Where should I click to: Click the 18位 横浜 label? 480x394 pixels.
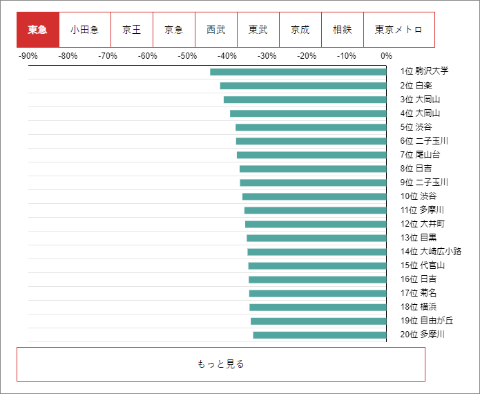point(418,307)
